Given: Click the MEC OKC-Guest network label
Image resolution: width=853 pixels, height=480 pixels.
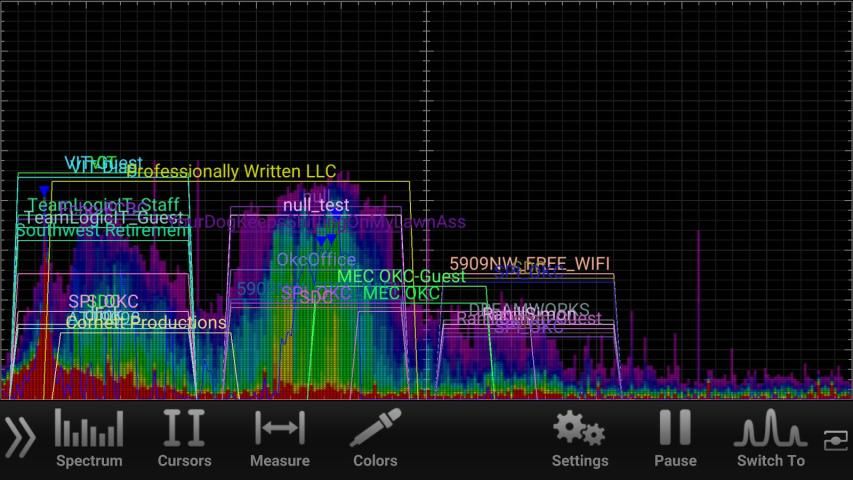Looking at the screenshot, I should pyautogui.click(x=401, y=276).
